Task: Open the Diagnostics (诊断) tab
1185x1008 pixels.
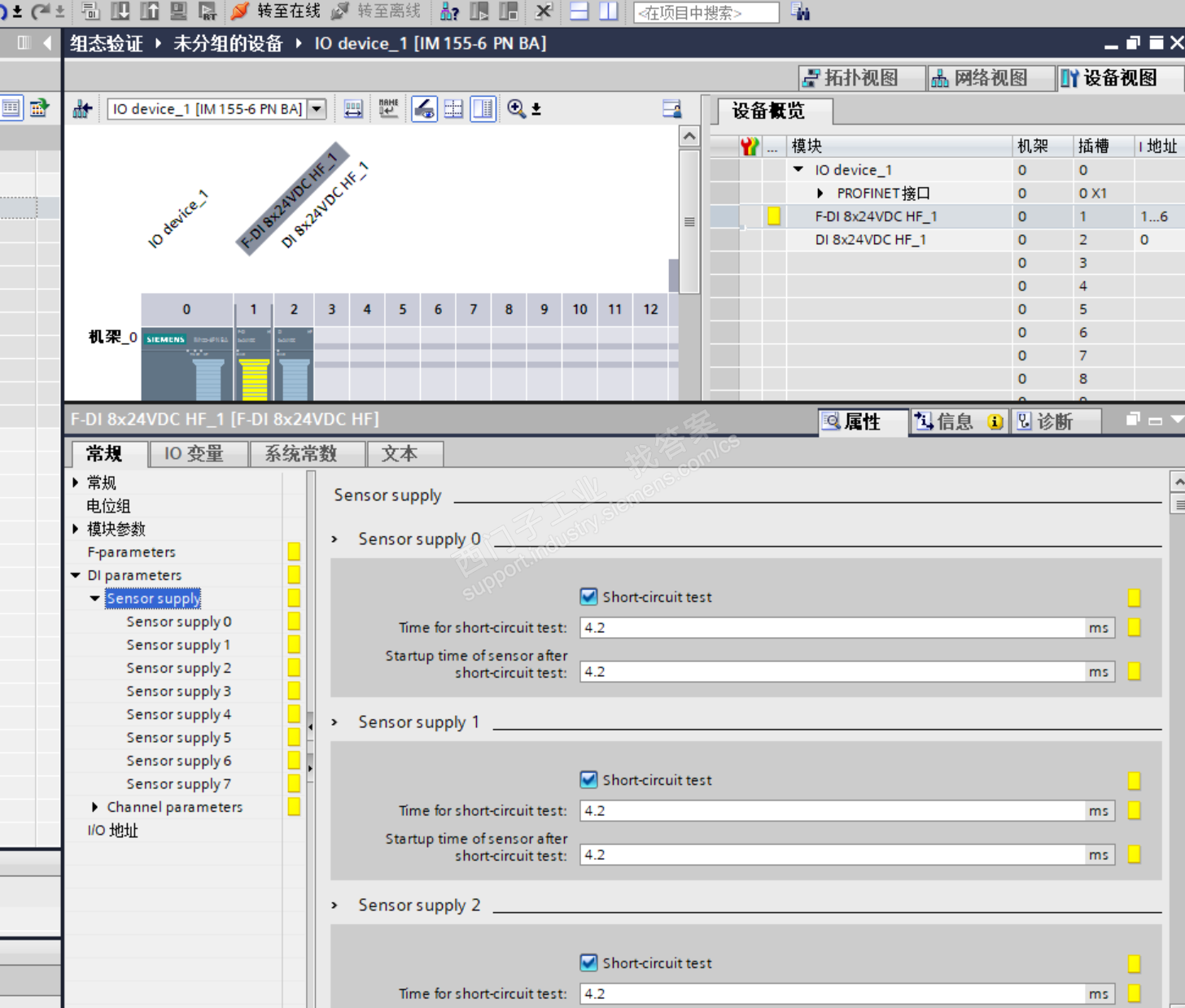Action: [x=1056, y=421]
